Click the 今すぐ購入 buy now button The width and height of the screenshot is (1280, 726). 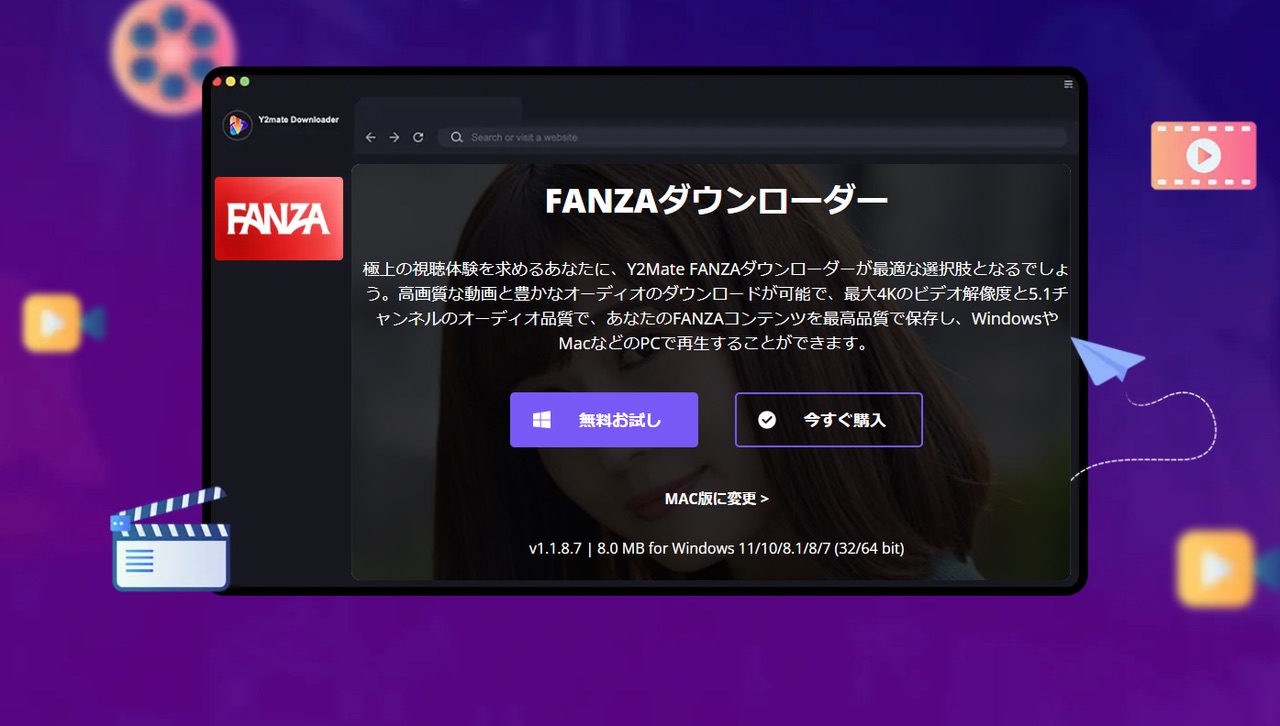pyautogui.click(x=828, y=420)
